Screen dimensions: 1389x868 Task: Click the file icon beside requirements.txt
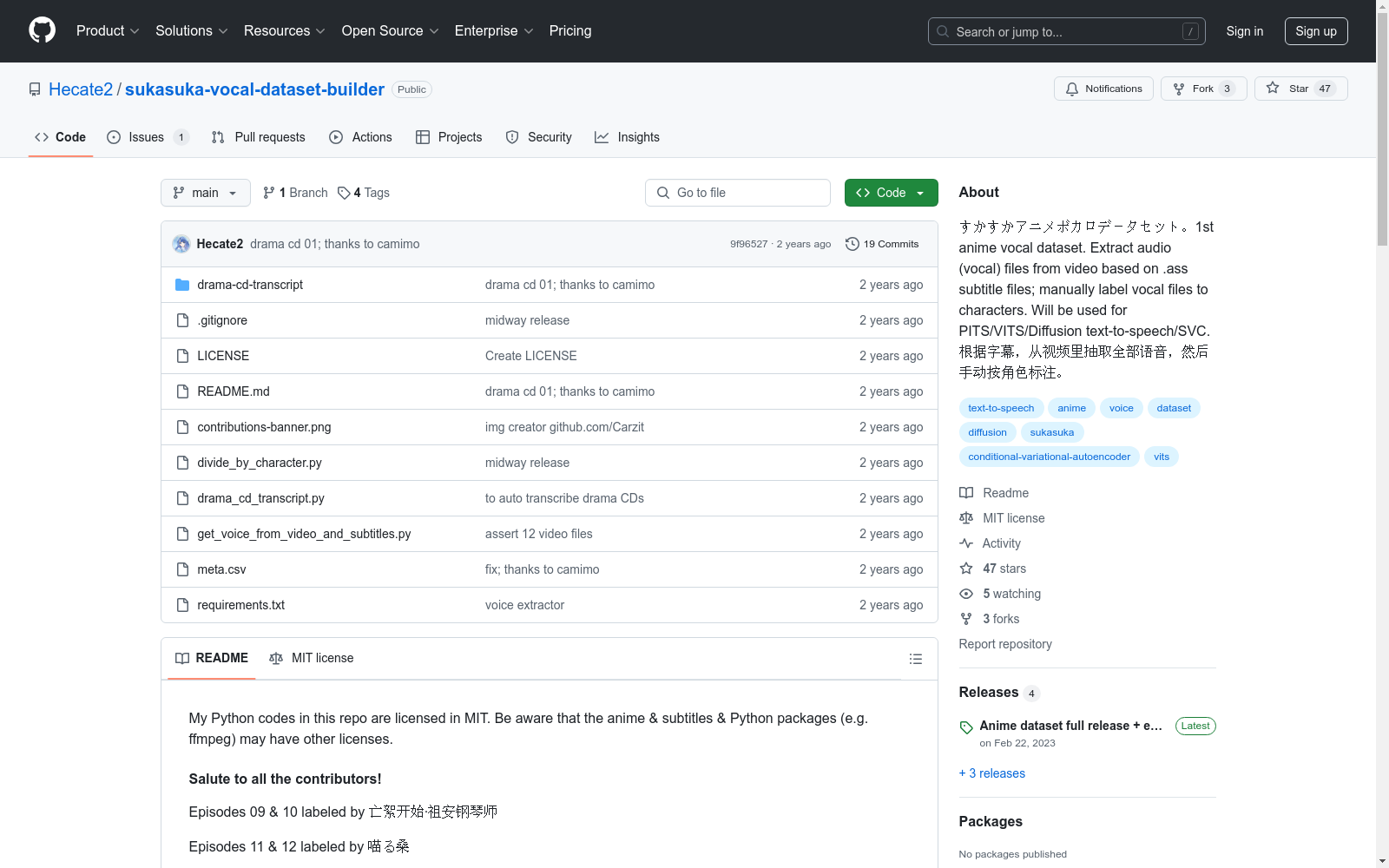point(182,605)
